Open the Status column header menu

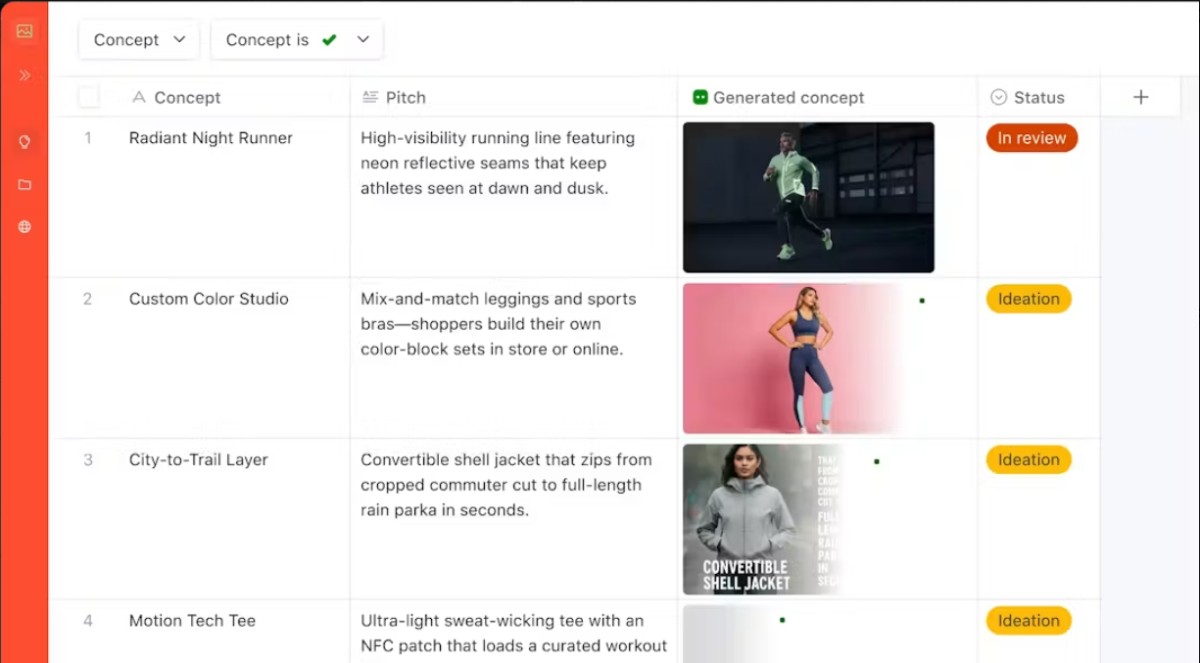click(x=1039, y=97)
